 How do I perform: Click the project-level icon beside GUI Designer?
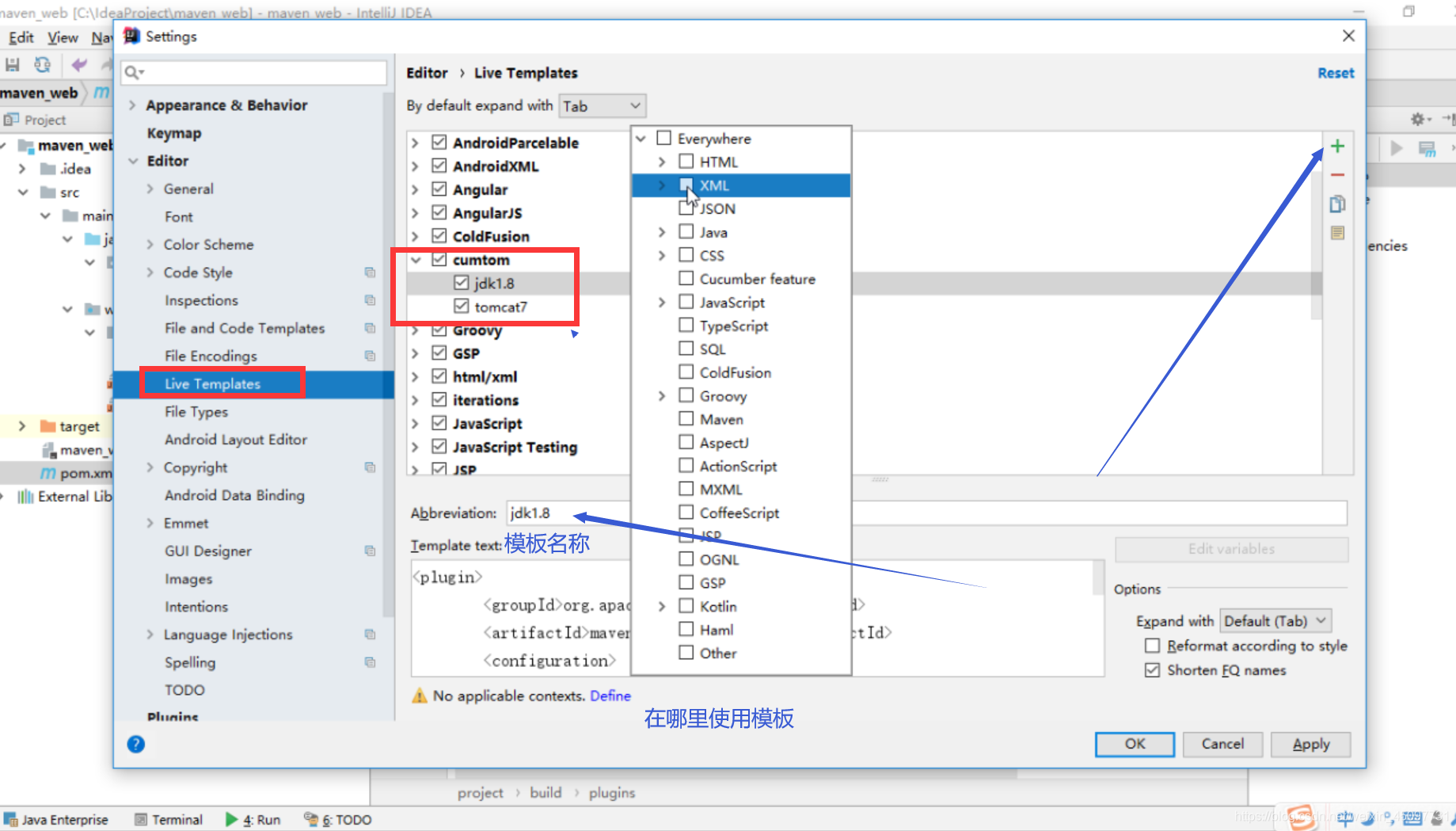(370, 551)
